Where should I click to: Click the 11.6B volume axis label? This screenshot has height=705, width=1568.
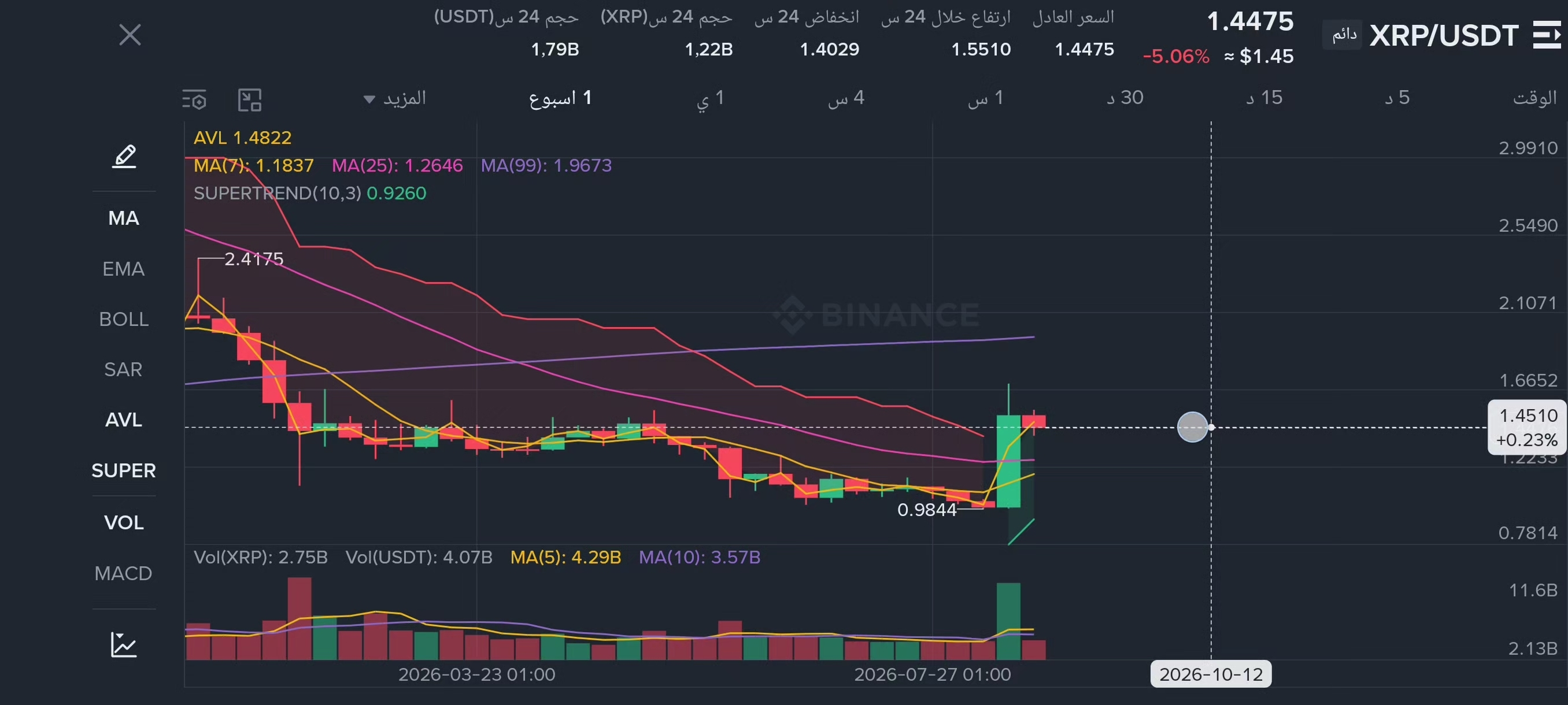[x=1533, y=590]
